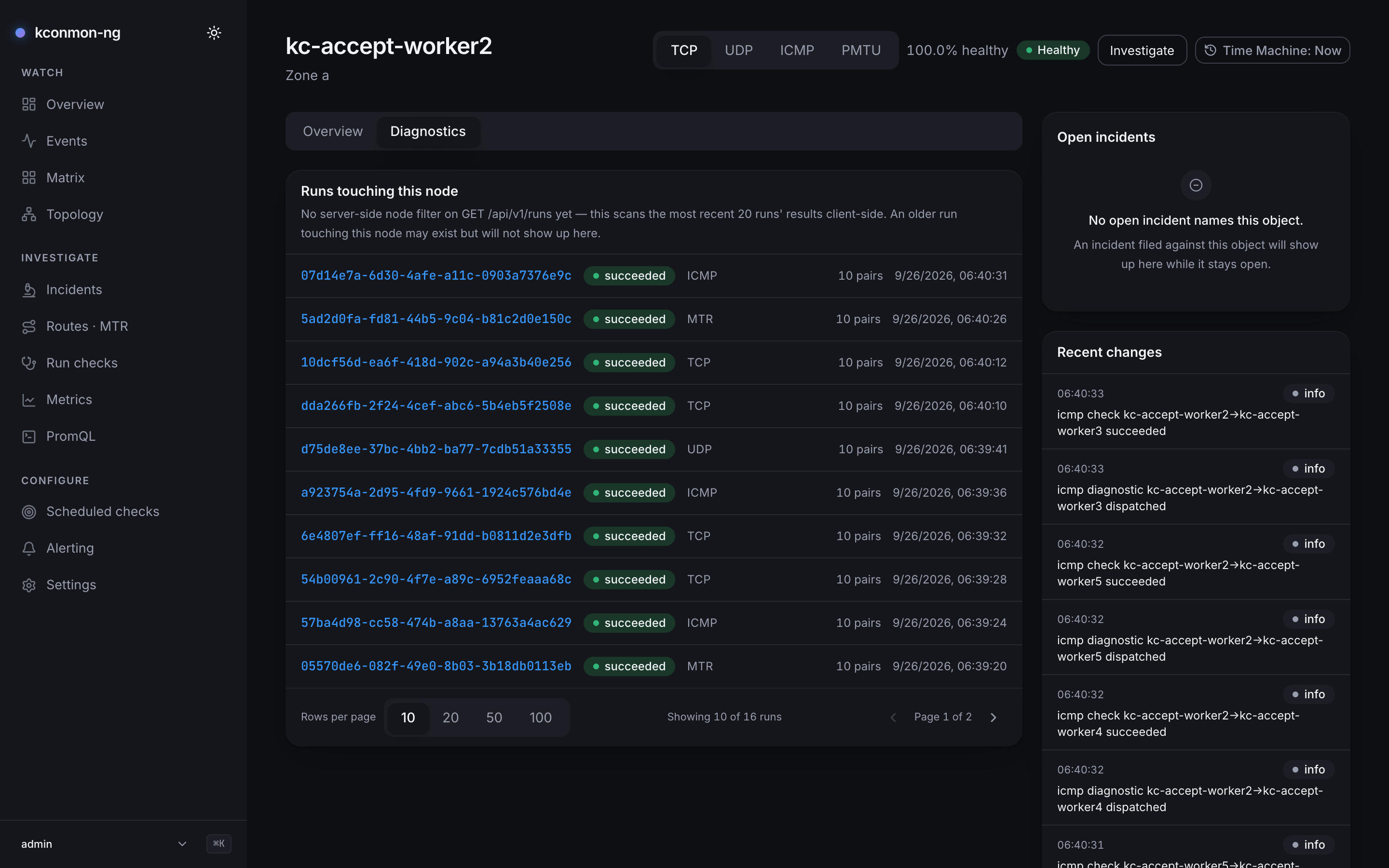This screenshot has height=868, width=1389.
Task: Click the Events pulse icon
Action: (29, 141)
